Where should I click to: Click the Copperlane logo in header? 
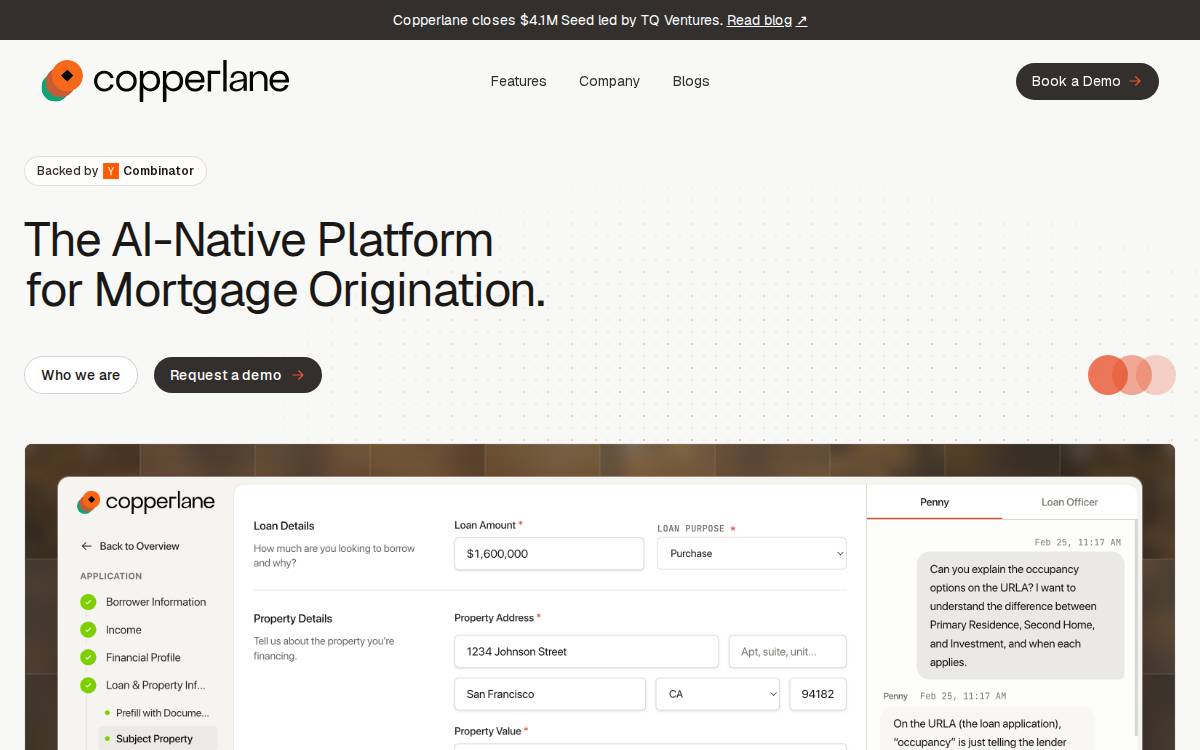(165, 80)
